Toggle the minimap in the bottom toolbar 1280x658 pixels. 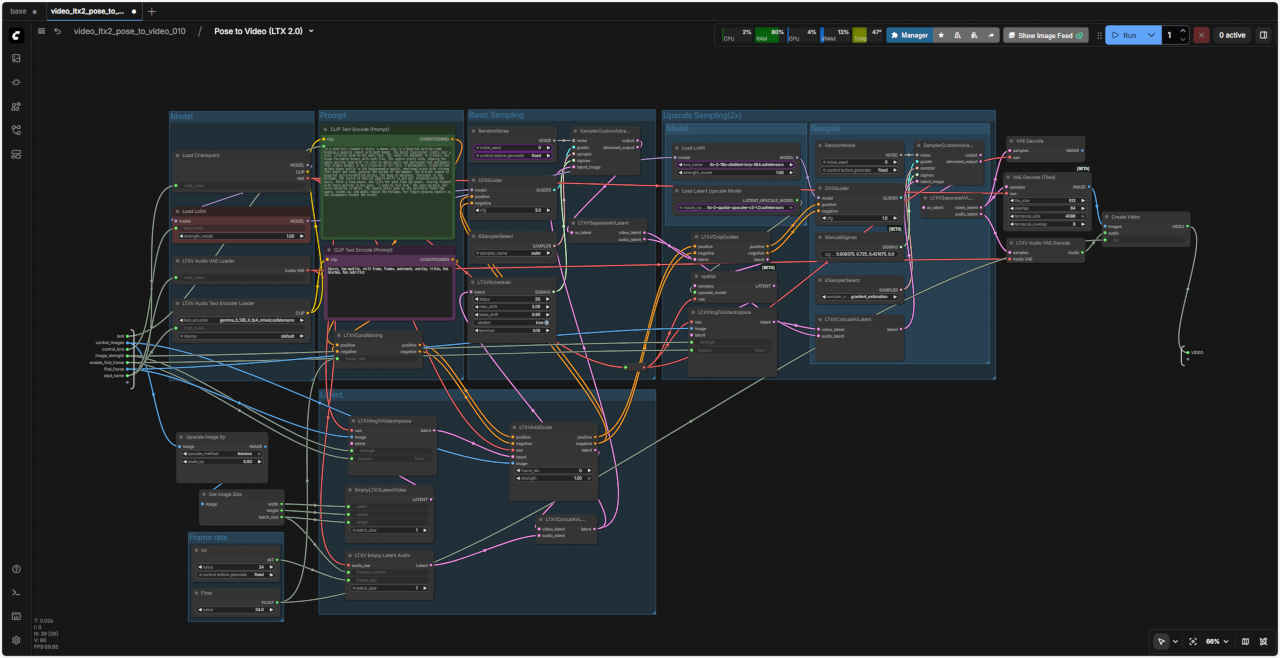pos(1245,641)
